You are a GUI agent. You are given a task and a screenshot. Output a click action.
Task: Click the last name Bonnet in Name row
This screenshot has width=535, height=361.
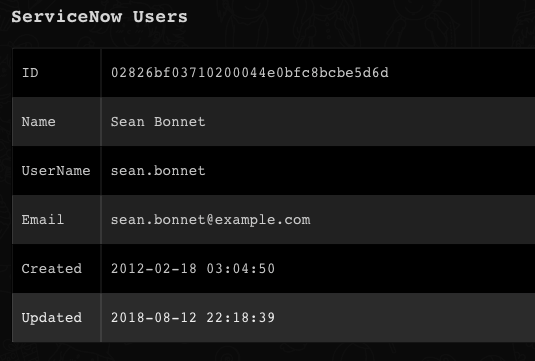pos(180,121)
